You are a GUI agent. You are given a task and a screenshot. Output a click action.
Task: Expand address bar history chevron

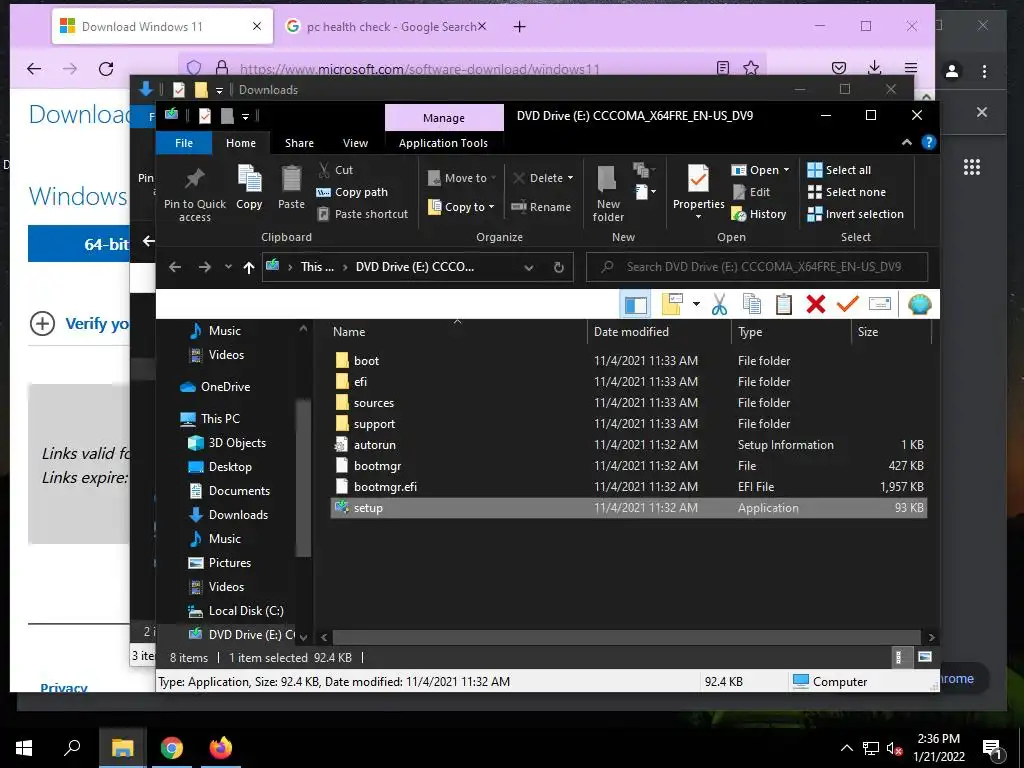(x=529, y=267)
